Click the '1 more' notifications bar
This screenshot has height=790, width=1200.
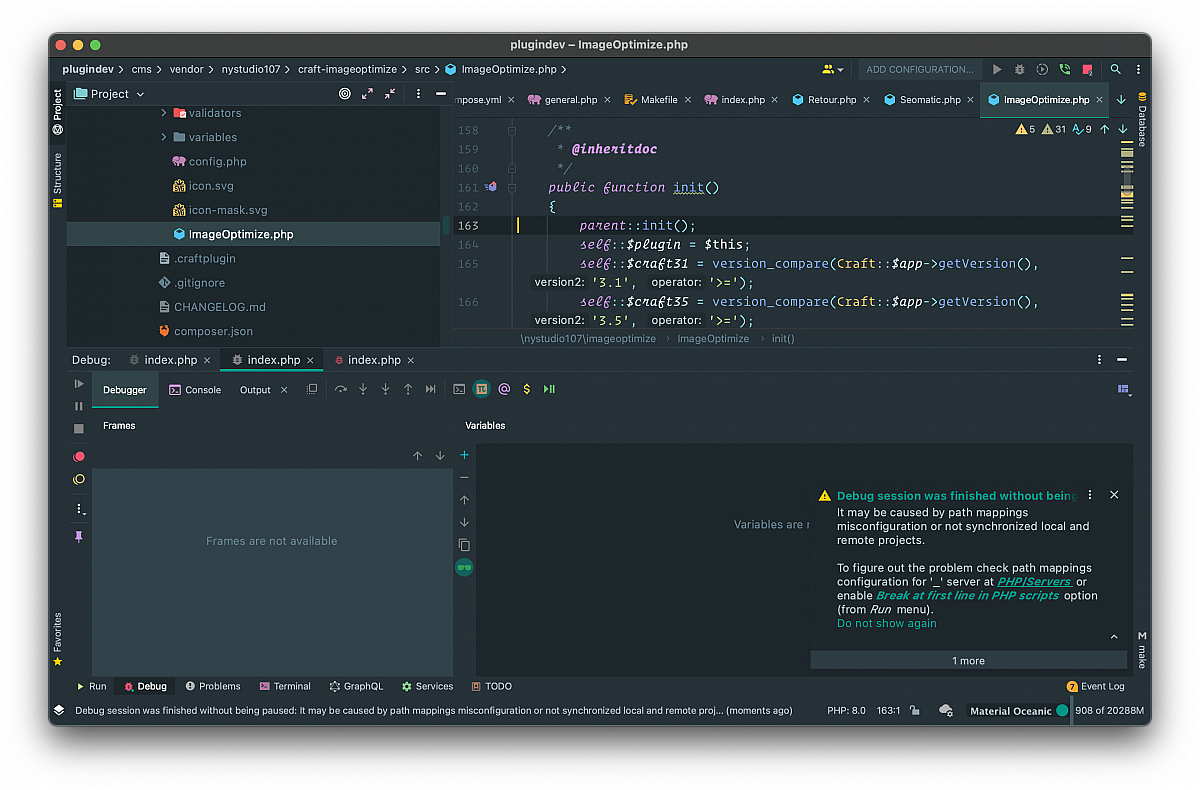coord(968,661)
